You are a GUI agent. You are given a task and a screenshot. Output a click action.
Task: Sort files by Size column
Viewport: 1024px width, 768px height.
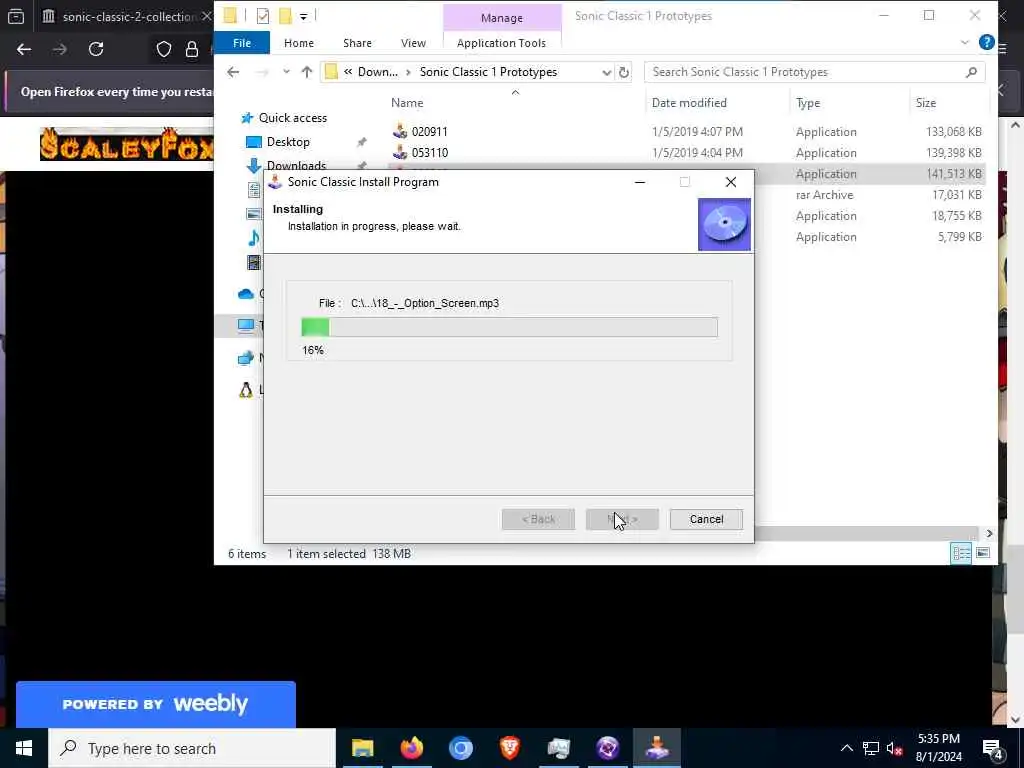point(925,103)
